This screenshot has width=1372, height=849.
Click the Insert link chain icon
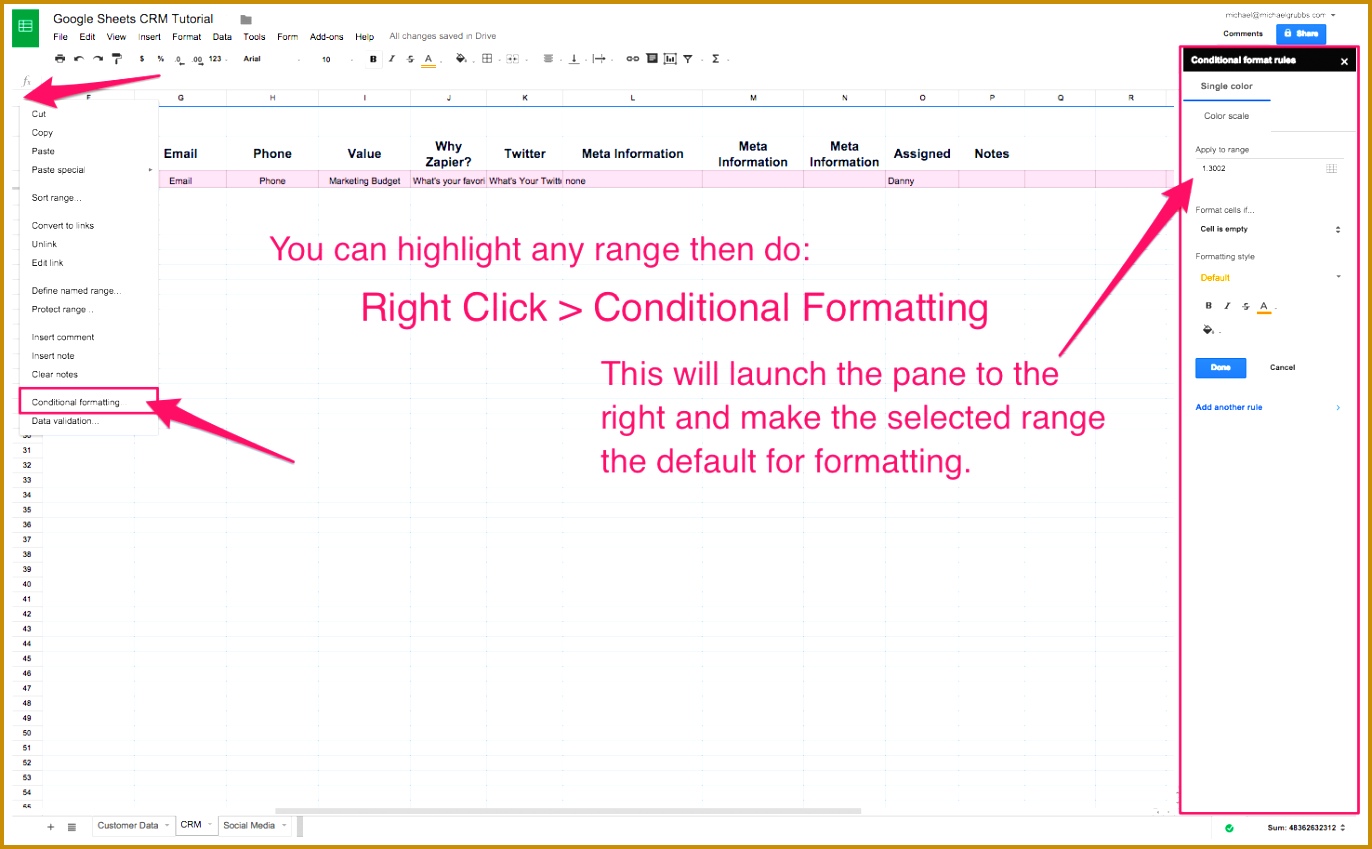click(632, 59)
